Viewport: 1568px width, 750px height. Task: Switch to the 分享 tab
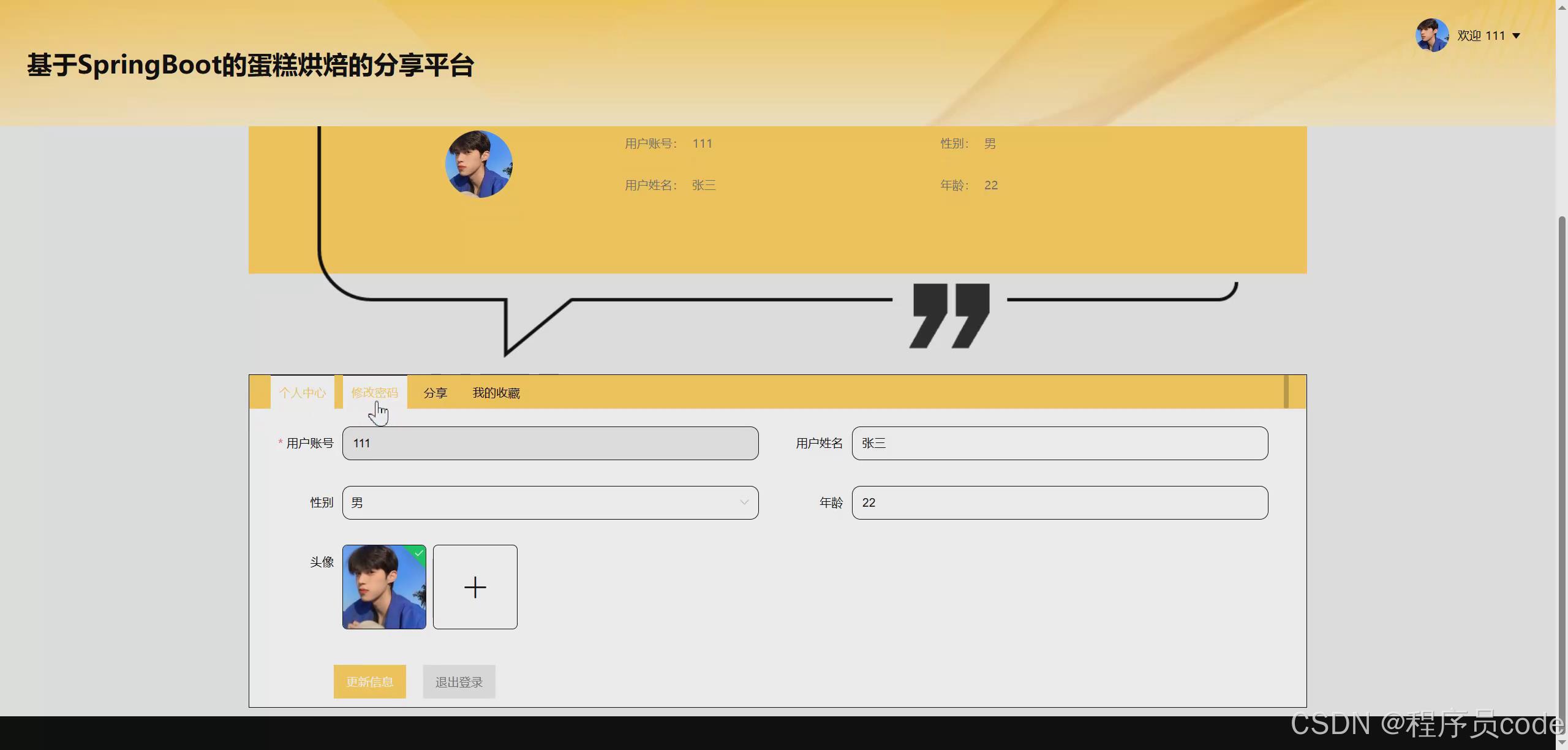[435, 393]
